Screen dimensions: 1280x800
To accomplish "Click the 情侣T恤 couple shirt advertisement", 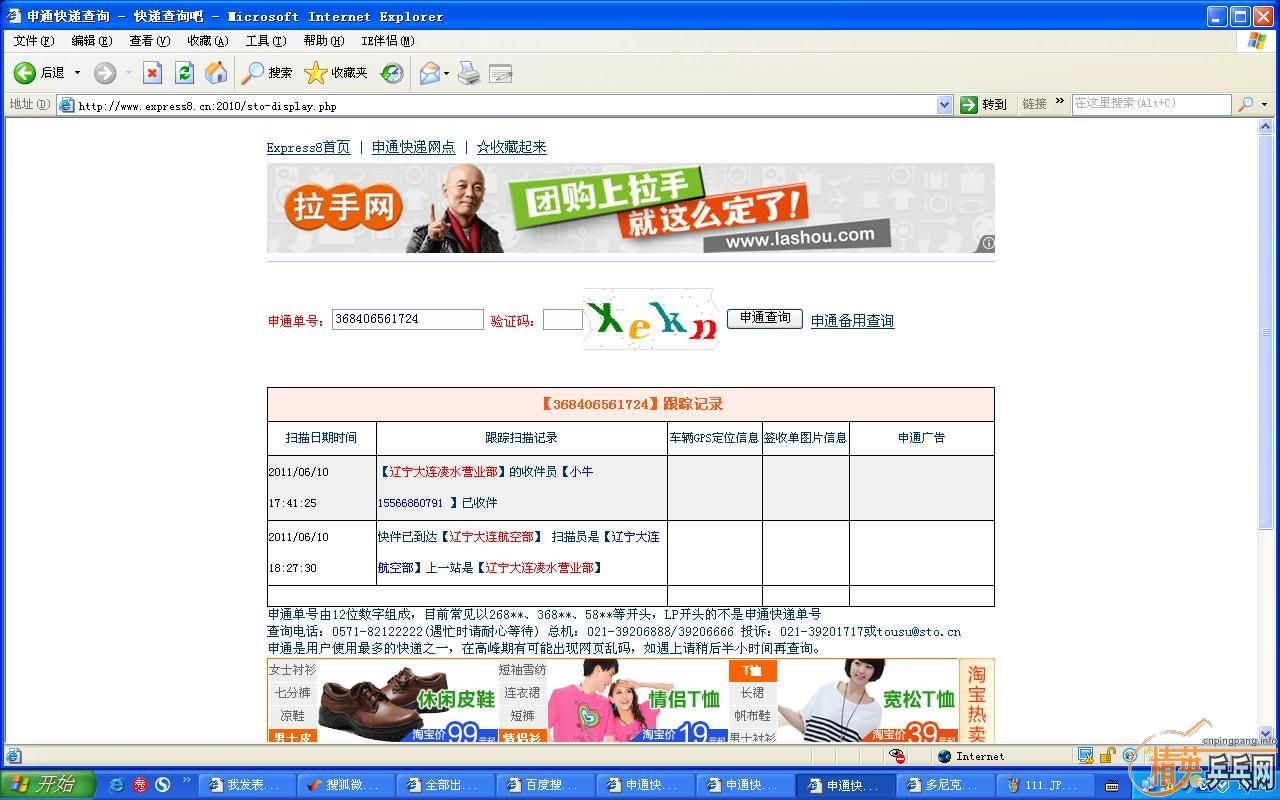I will pos(638,700).
